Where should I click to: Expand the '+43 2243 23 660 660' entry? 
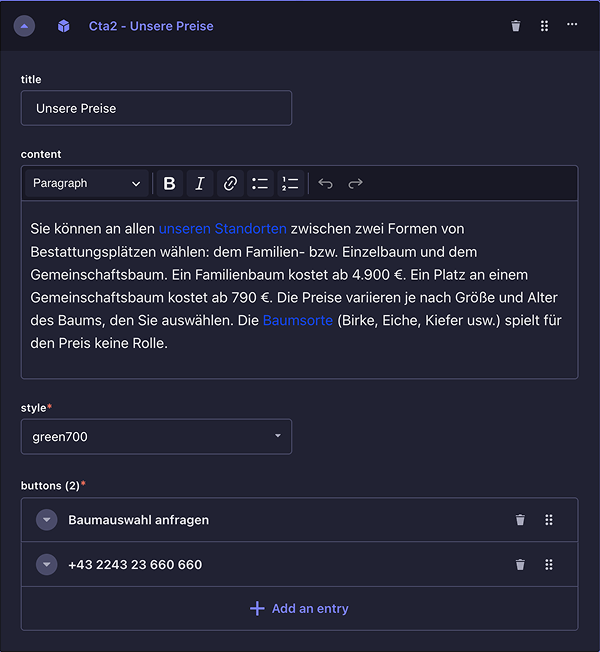click(47, 565)
